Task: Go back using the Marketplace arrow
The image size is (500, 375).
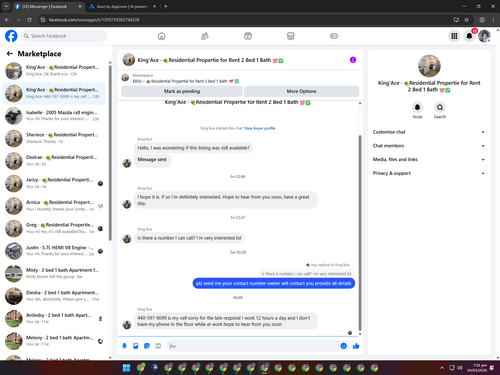Action: click(x=10, y=54)
